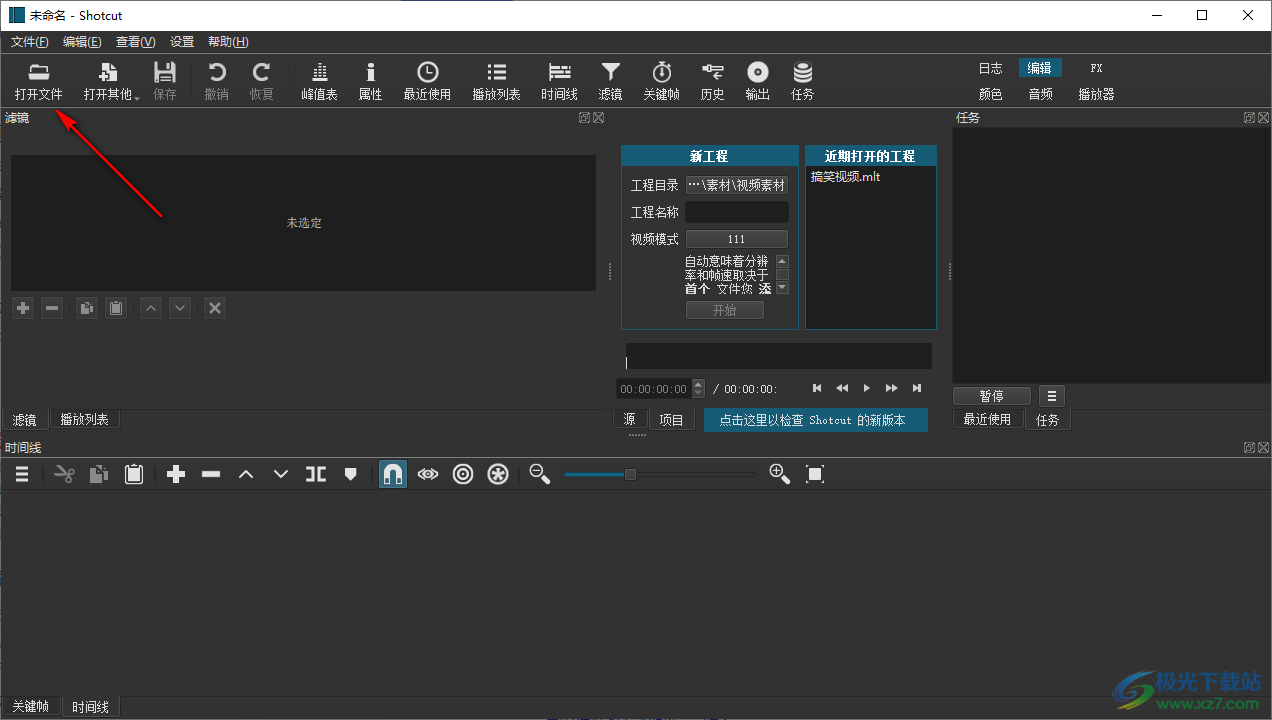Open the 滤镜 filters panel via the funnel icon

click(610, 82)
